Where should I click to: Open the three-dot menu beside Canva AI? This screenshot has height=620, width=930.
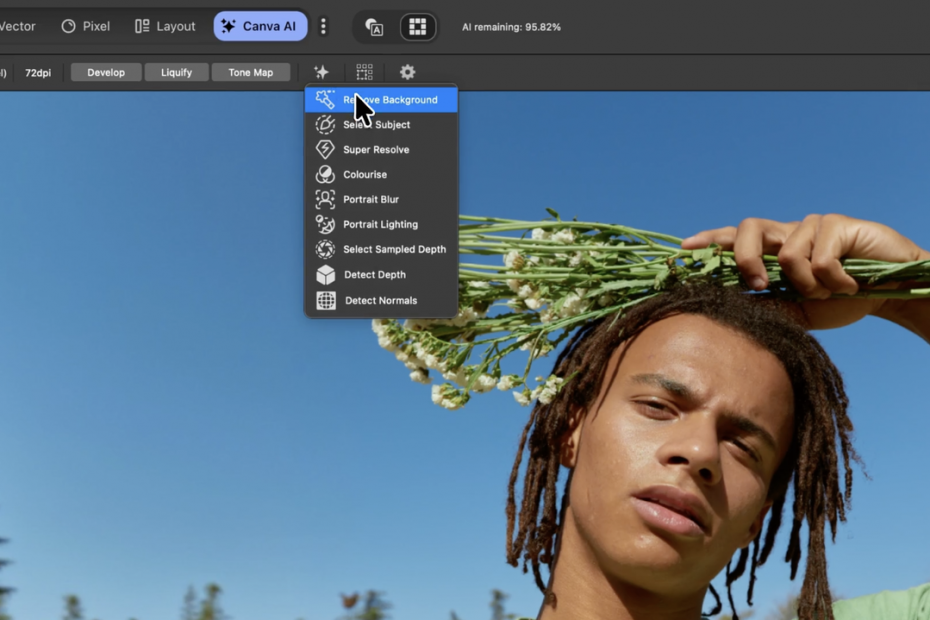click(x=323, y=26)
